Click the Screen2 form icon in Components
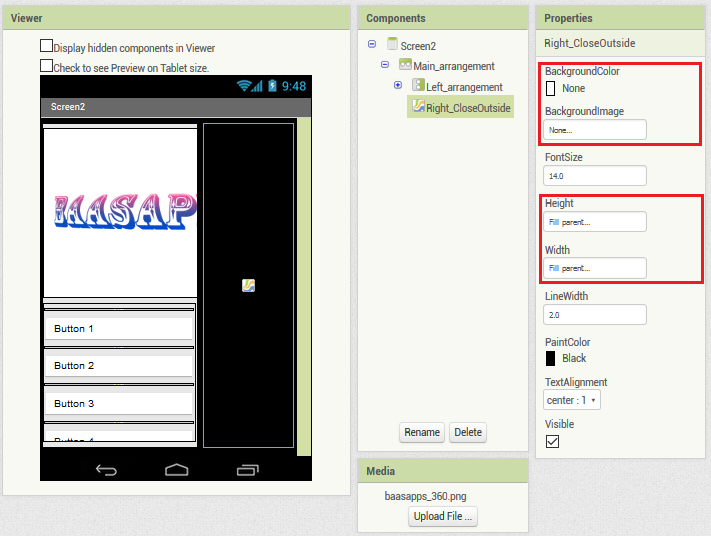This screenshot has width=711, height=536. [x=392, y=44]
